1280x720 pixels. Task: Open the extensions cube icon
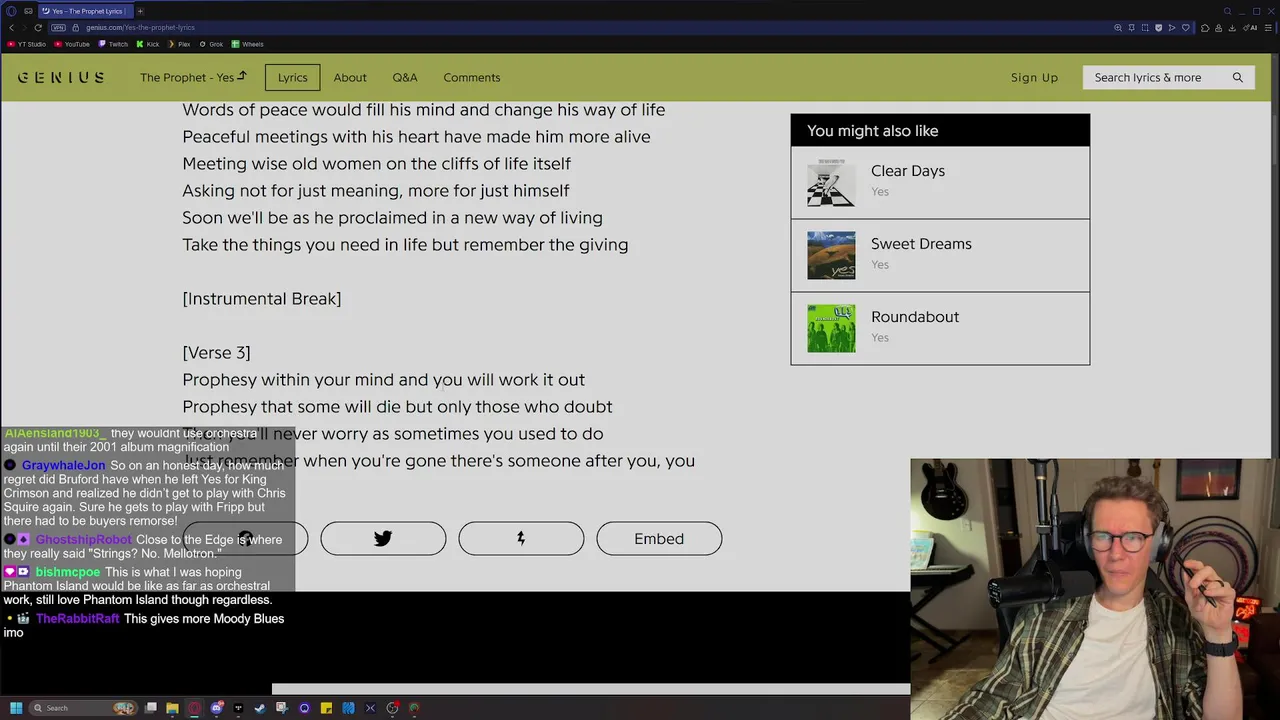pos(1205,28)
